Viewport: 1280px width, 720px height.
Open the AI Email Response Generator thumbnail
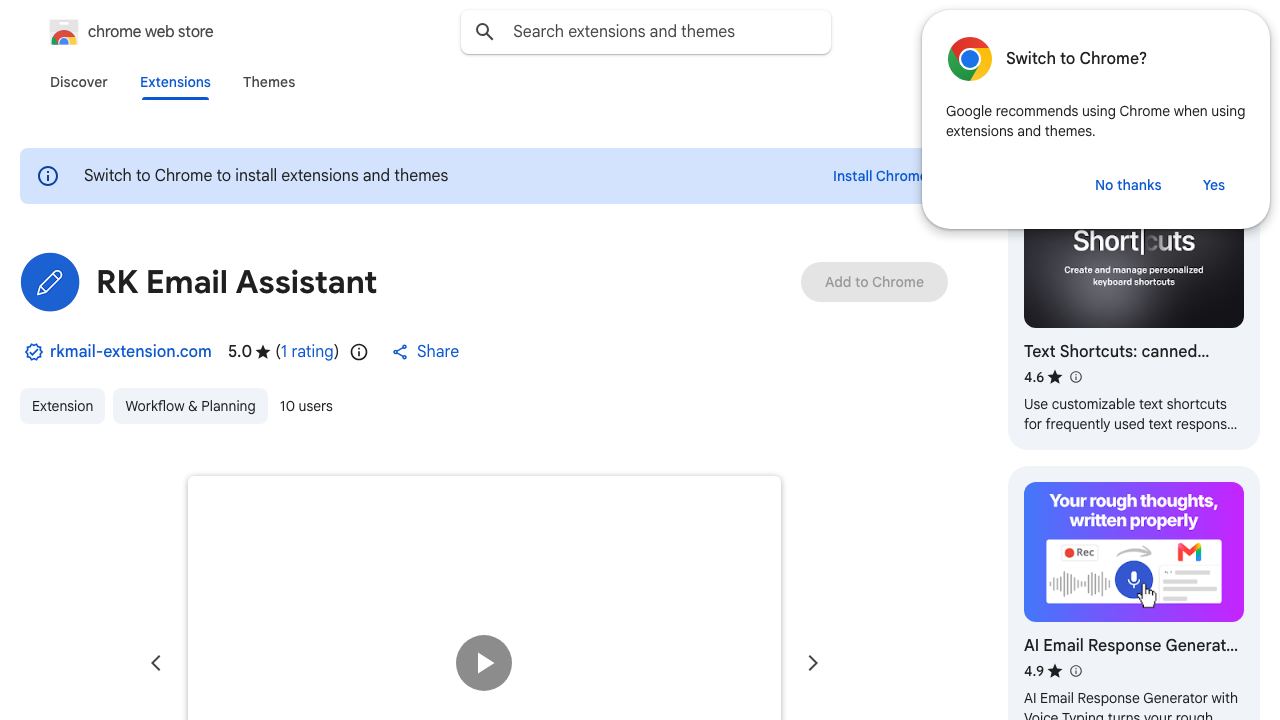[x=1134, y=552]
